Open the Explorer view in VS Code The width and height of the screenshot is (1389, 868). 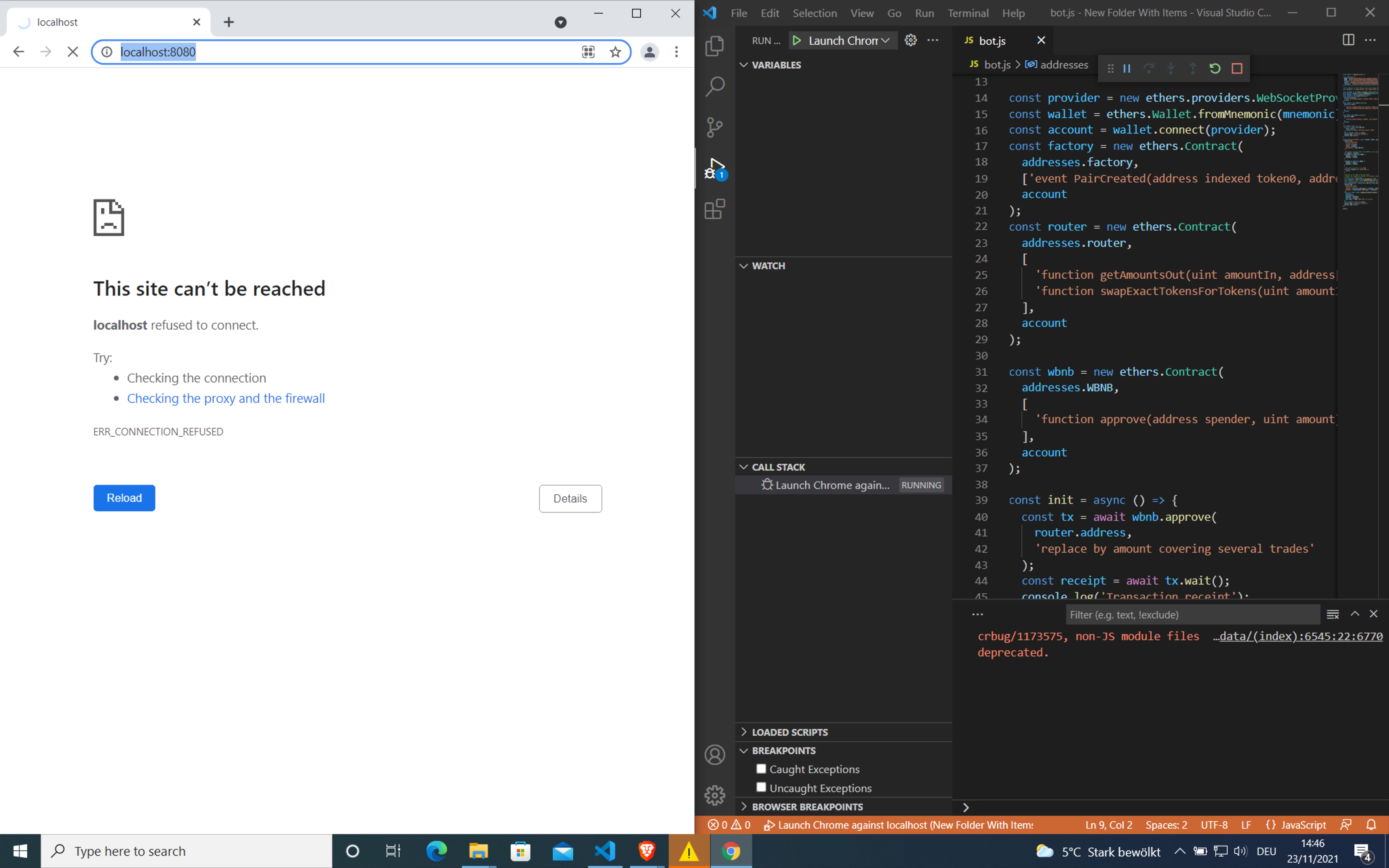pyautogui.click(x=715, y=46)
